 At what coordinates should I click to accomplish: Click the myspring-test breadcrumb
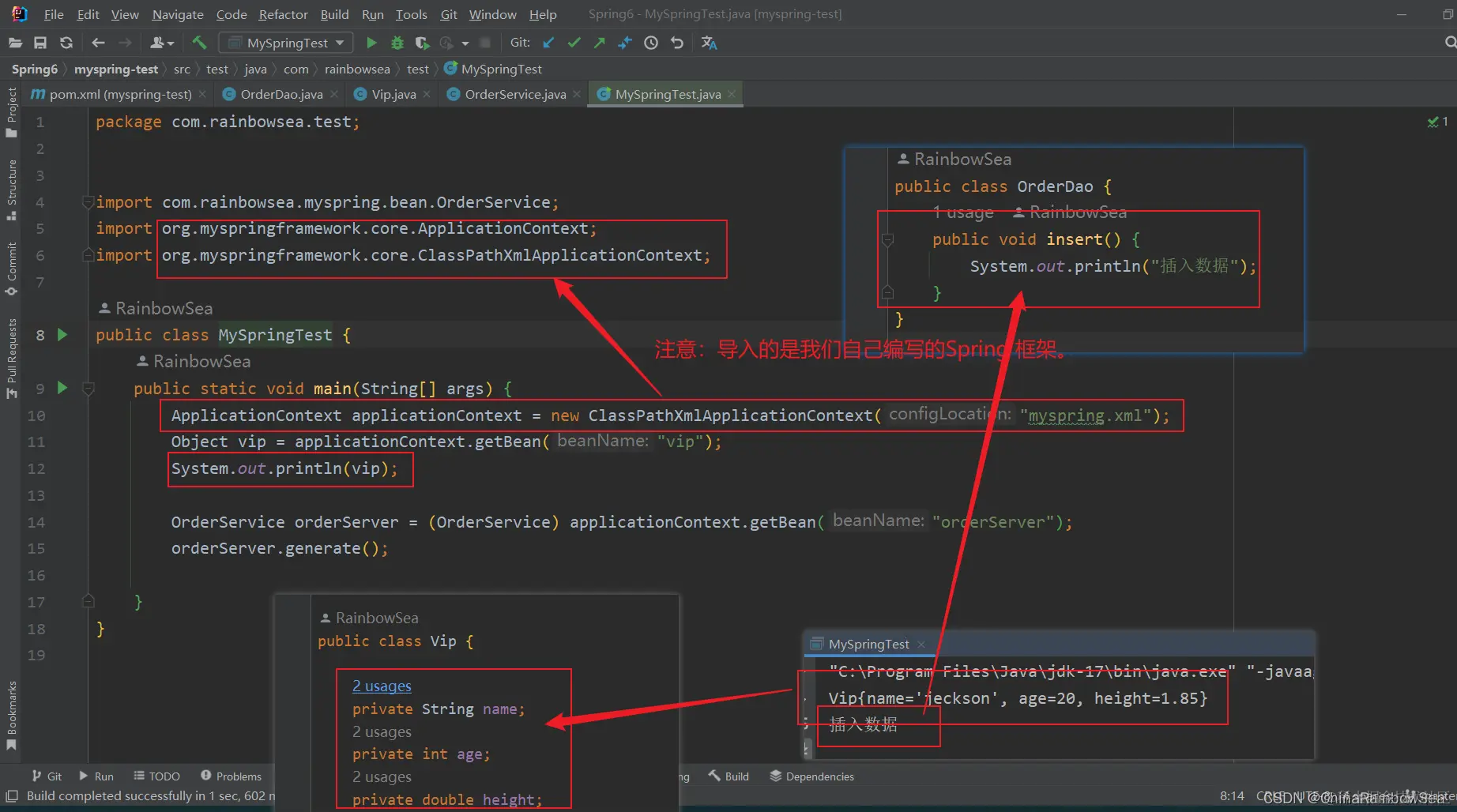(116, 69)
